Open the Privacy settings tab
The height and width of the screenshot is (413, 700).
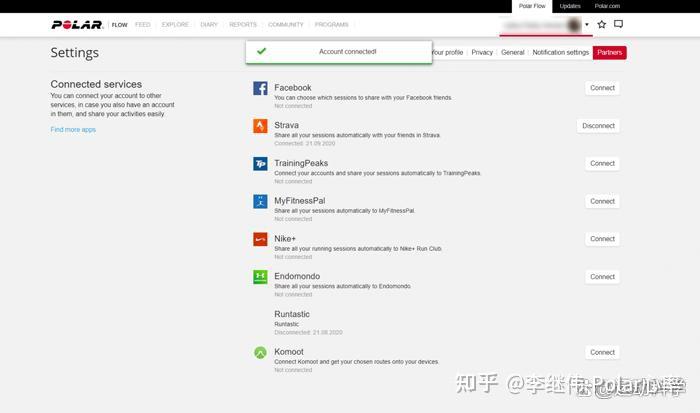482,52
